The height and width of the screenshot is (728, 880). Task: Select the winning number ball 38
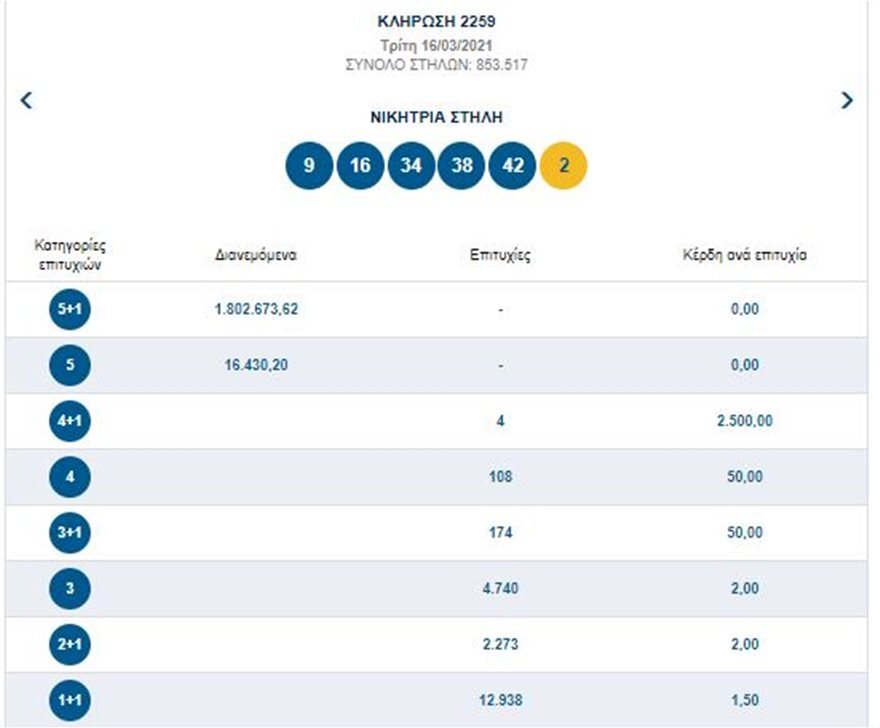pyautogui.click(x=463, y=165)
